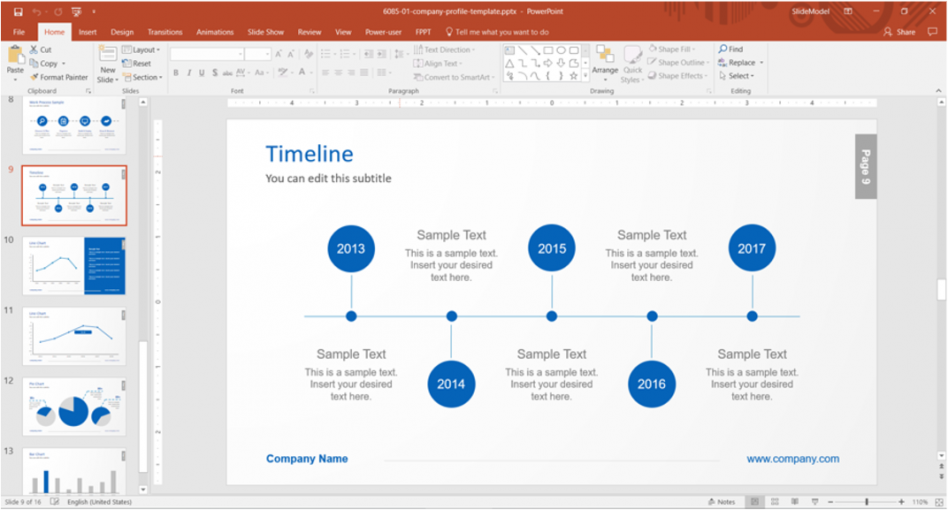Open the Section dropdown menu

(x=143, y=77)
